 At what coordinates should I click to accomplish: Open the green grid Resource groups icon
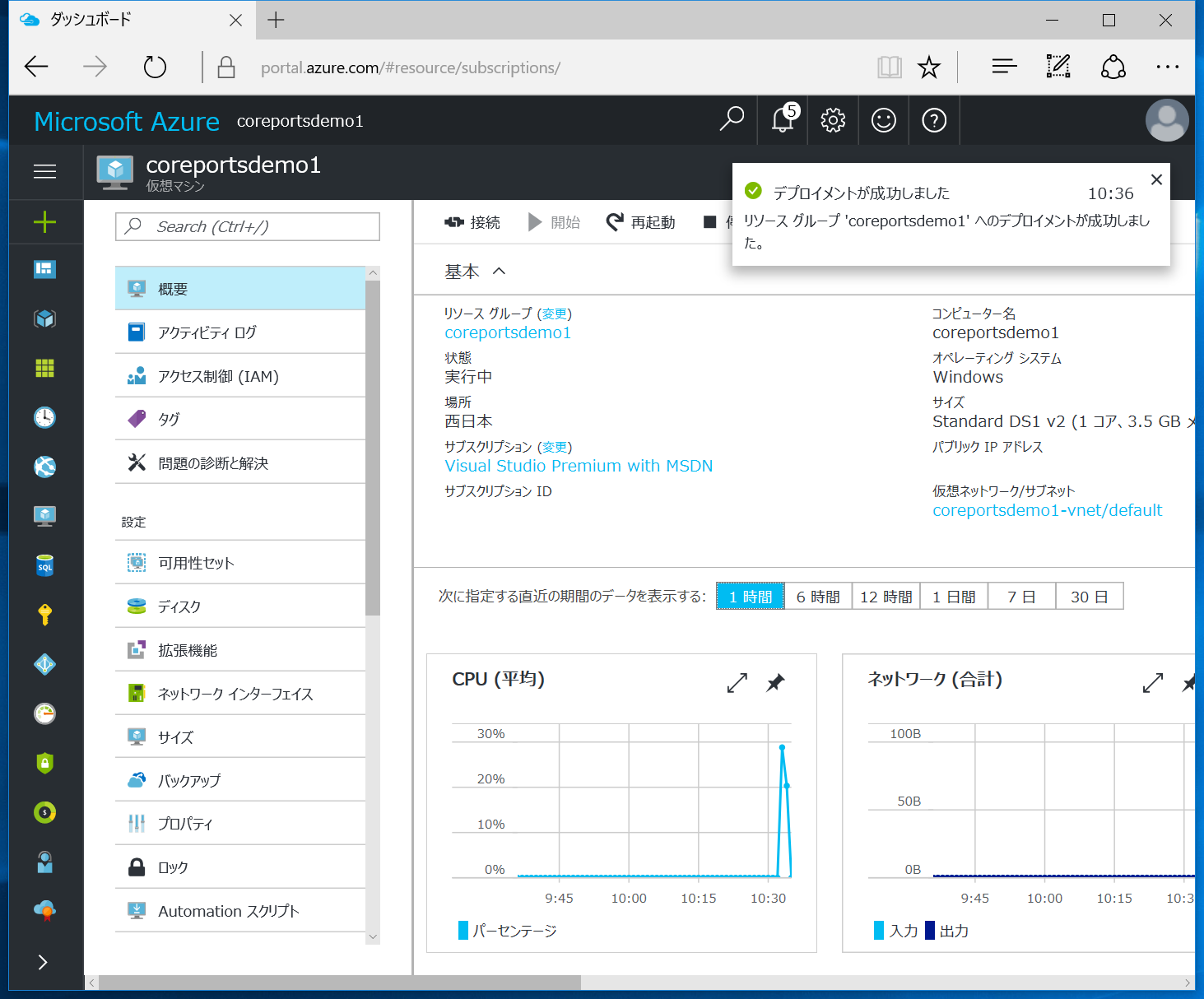coord(44,368)
